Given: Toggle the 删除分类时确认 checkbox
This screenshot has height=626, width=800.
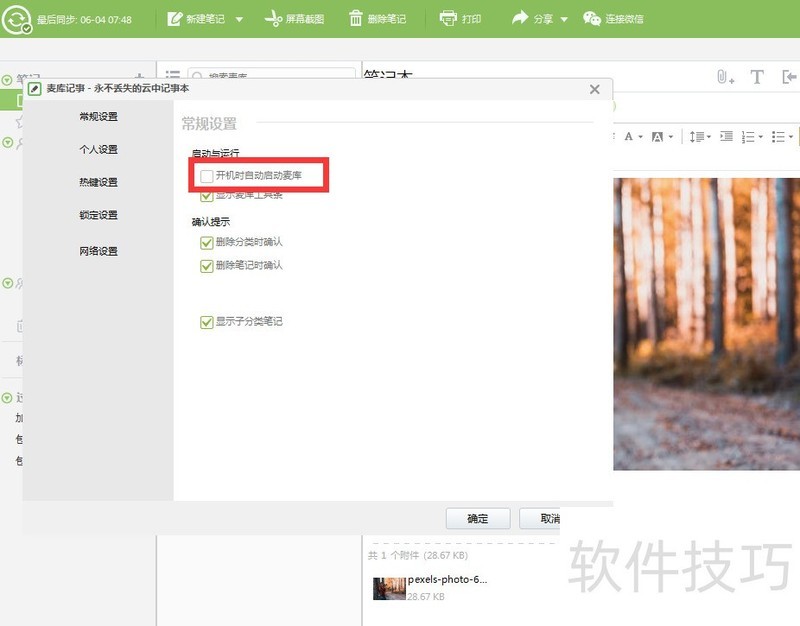Looking at the screenshot, I should [x=206, y=242].
